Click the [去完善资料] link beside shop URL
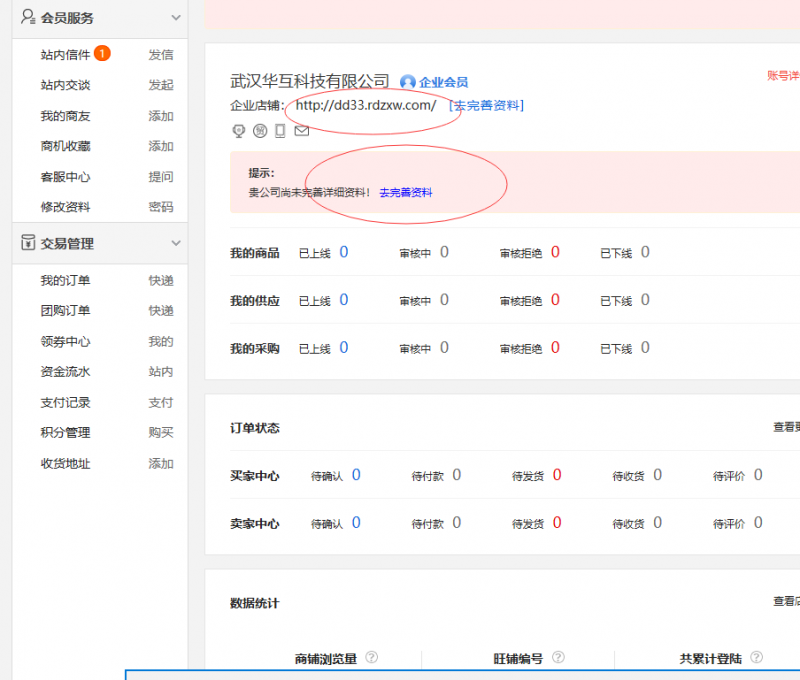 coord(486,105)
